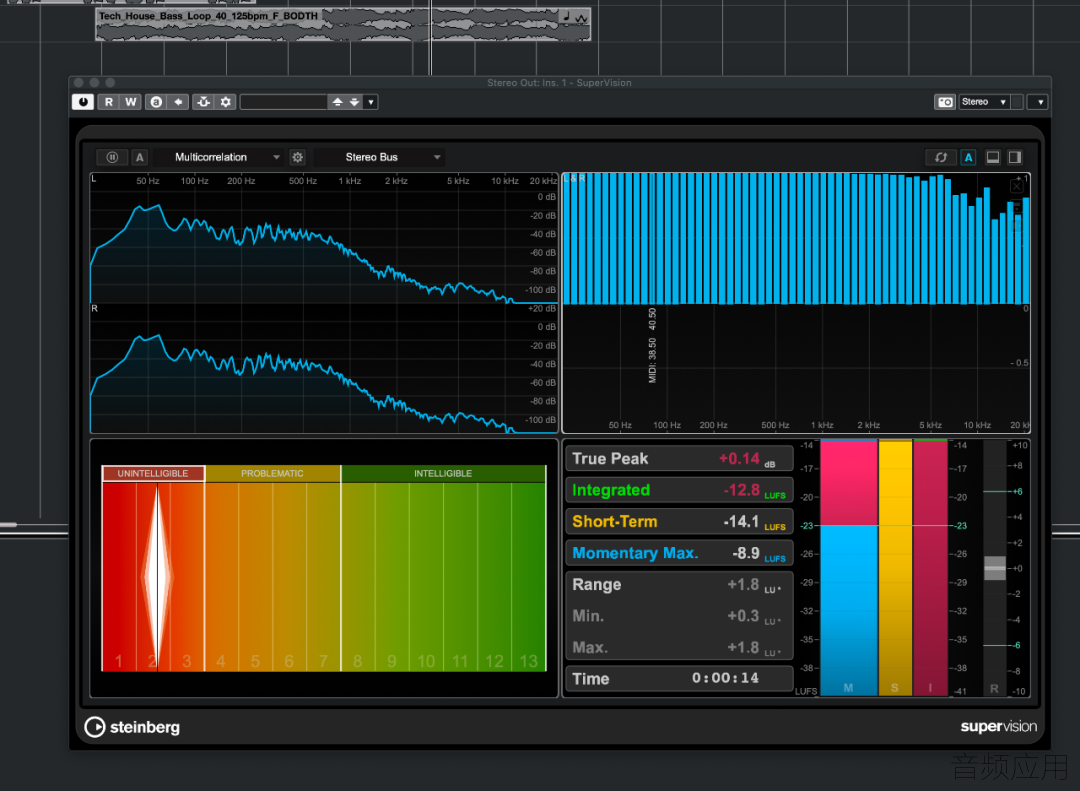Viewport: 1080px width, 791px height.
Task: Click the MIDI: 38.50 40.50 note label
Action: pos(652,346)
